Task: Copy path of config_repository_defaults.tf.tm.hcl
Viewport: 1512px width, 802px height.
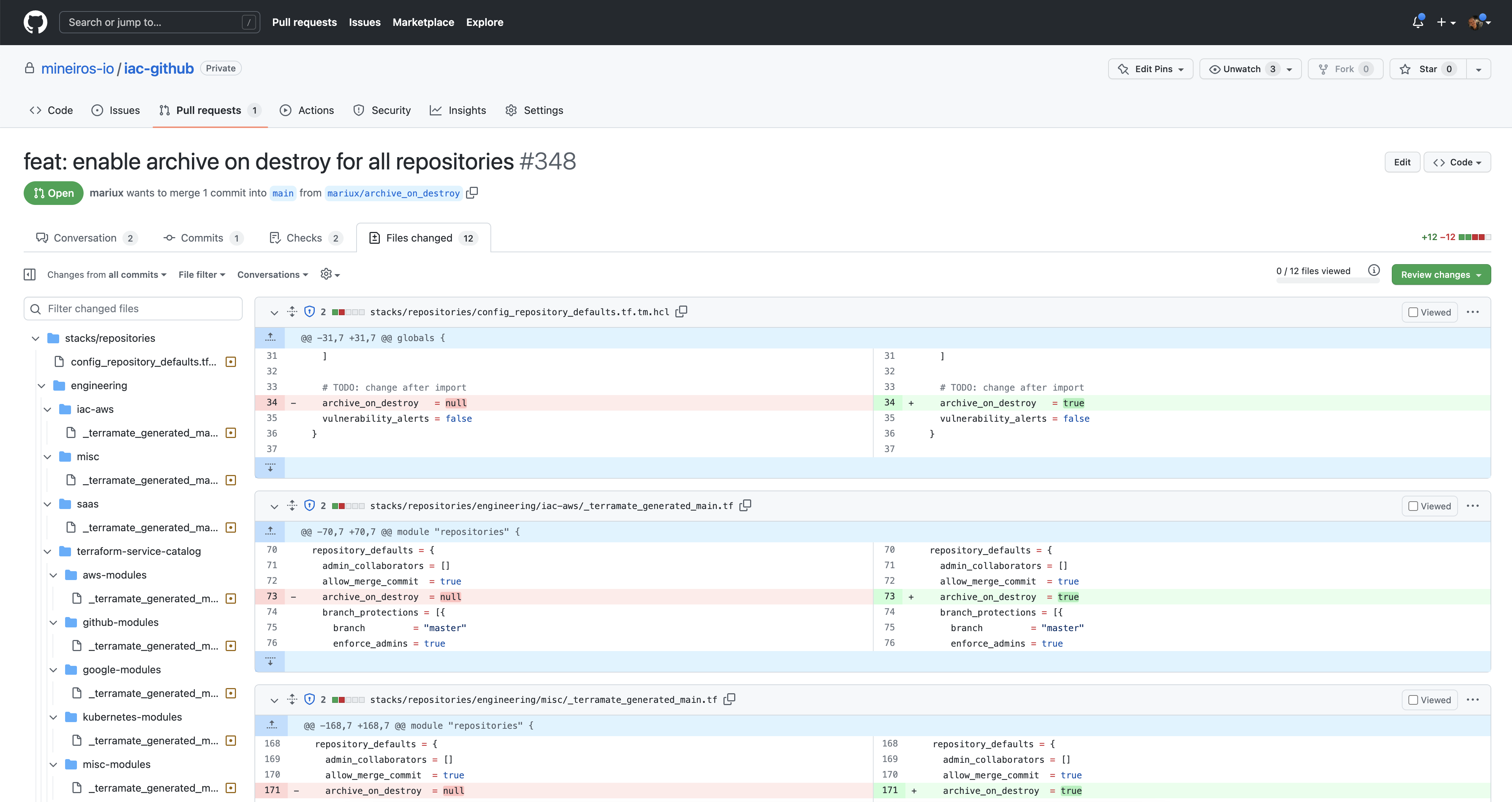Action: [x=681, y=312]
